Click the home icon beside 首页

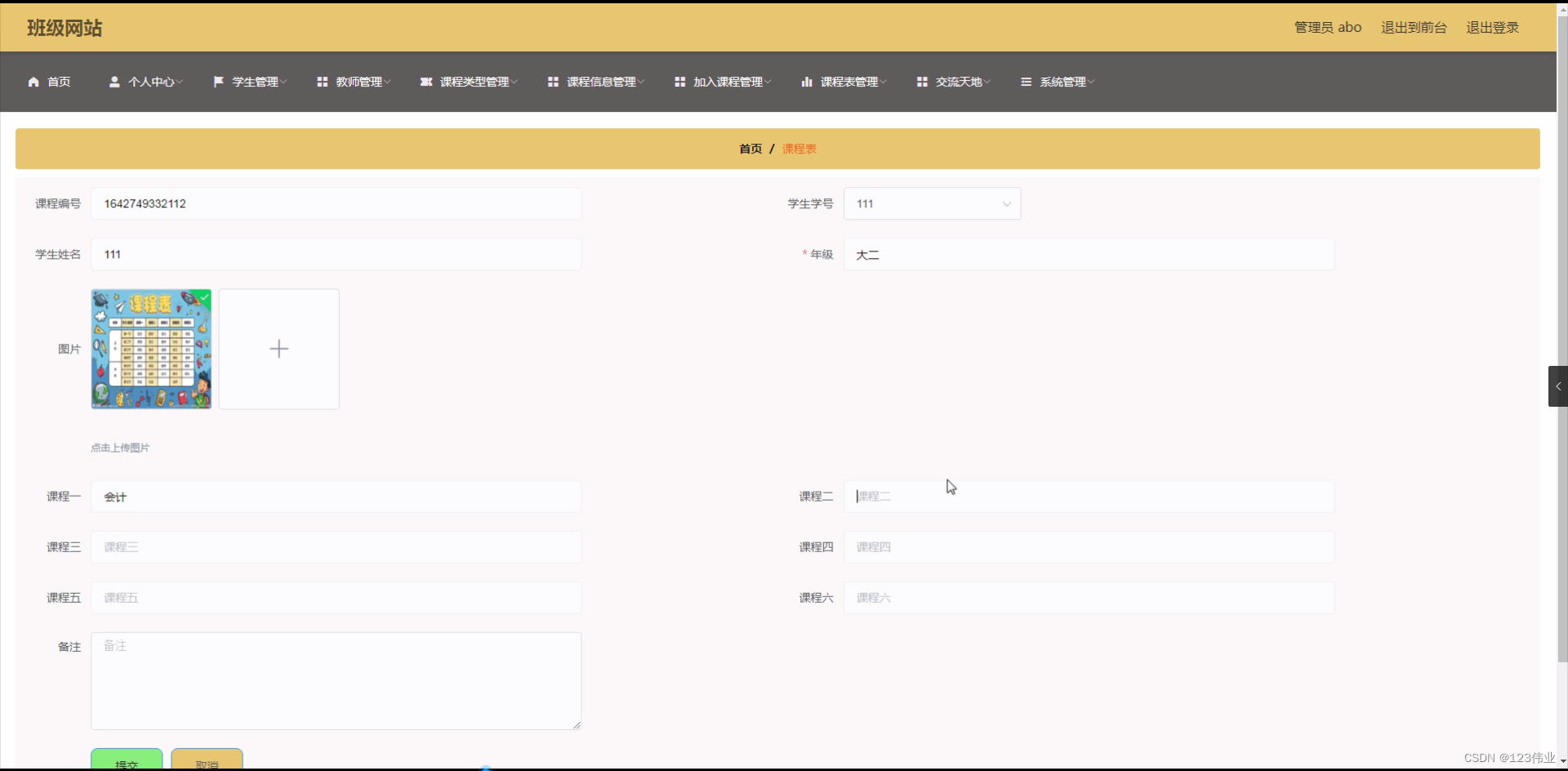[33, 82]
